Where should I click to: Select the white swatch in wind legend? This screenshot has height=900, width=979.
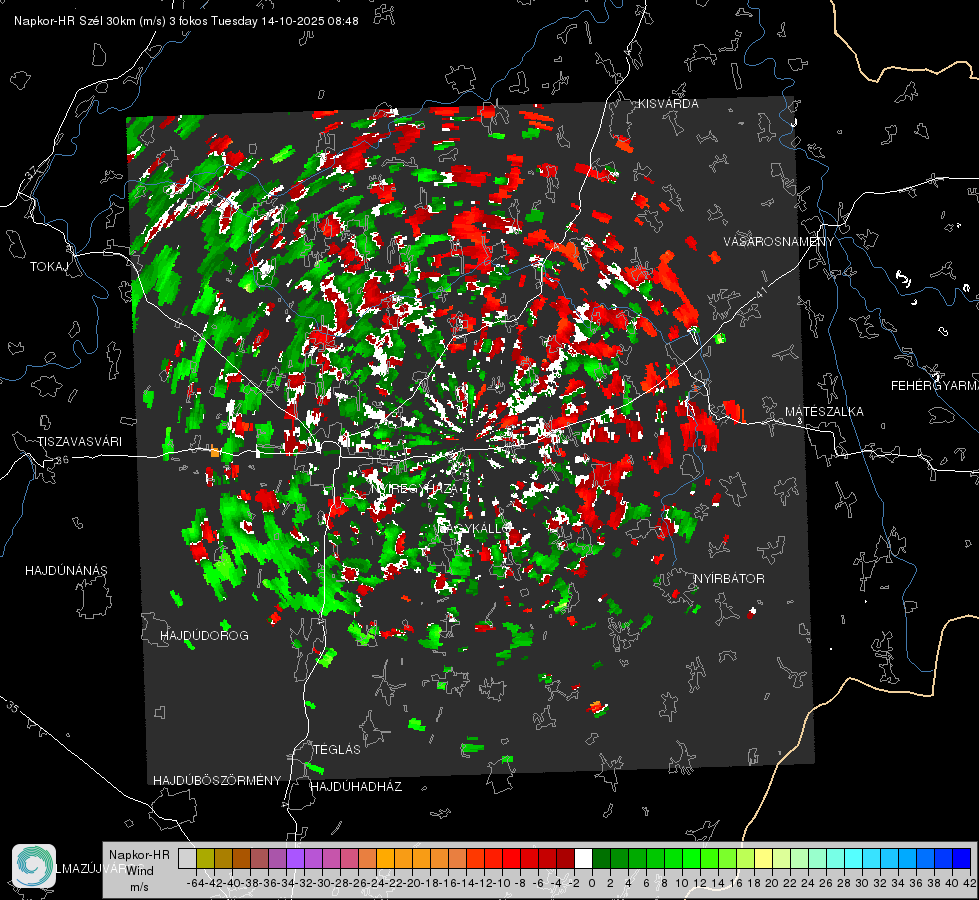583,858
